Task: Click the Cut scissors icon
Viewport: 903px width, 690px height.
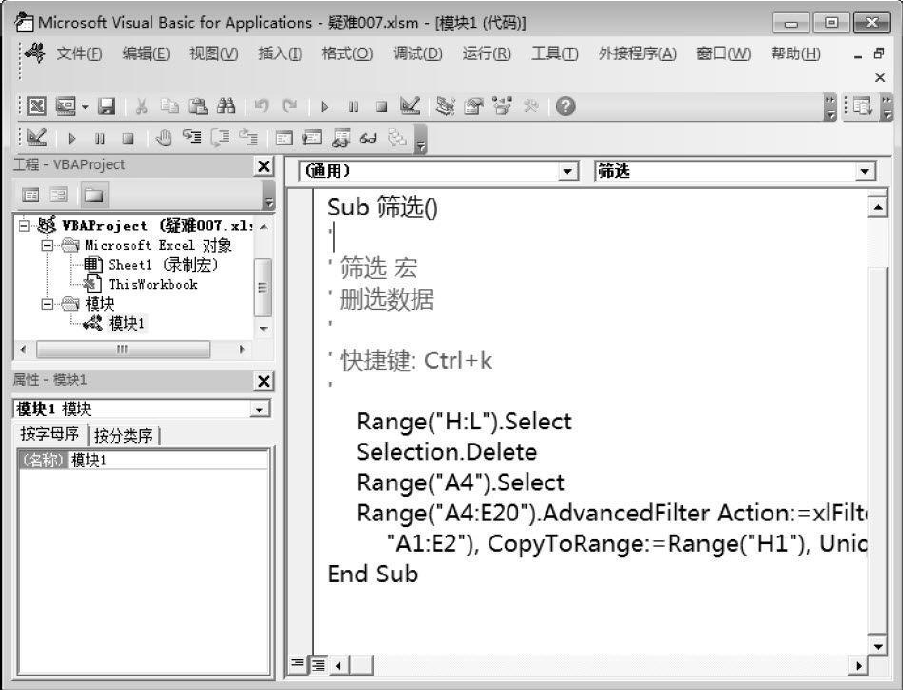Action: pyautogui.click(x=141, y=106)
